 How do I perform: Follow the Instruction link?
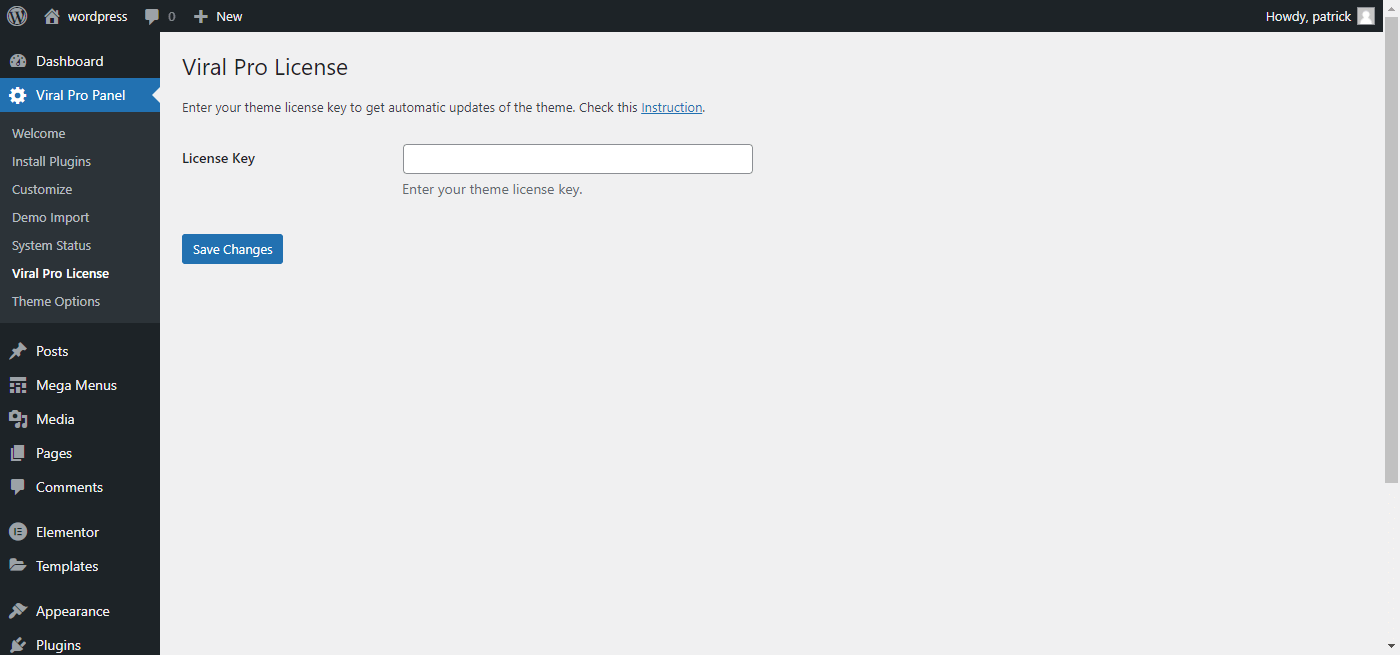coord(671,107)
